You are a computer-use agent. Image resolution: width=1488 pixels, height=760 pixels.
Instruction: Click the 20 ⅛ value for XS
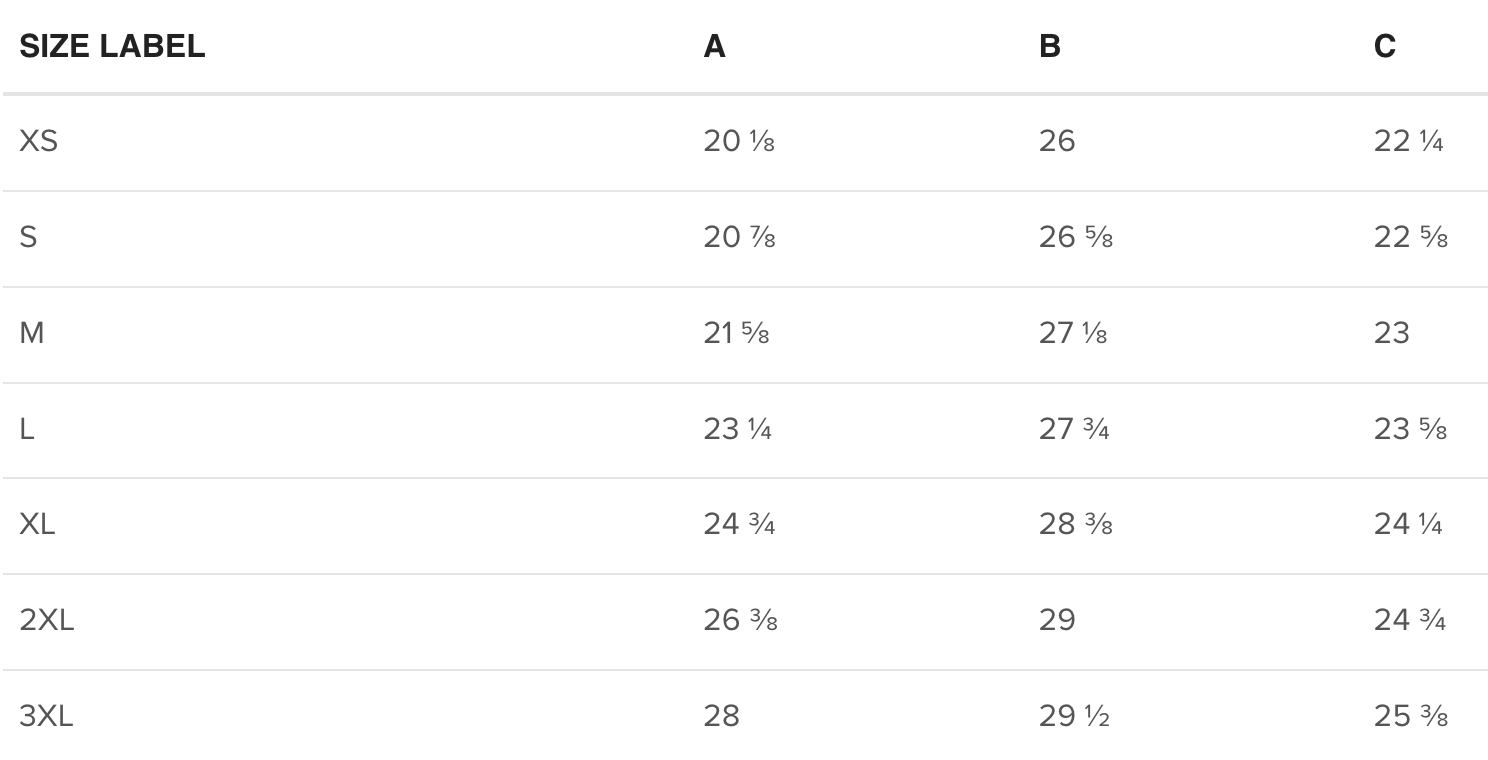[738, 142]
